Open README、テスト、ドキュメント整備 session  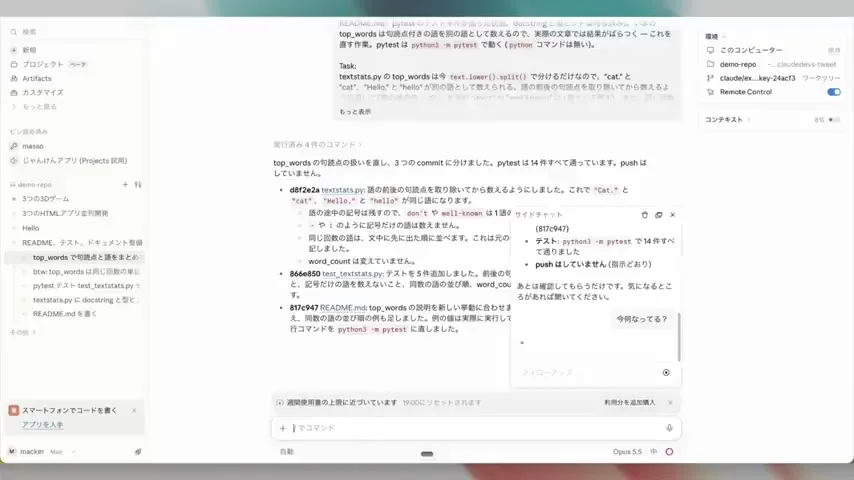click(82, 243)
